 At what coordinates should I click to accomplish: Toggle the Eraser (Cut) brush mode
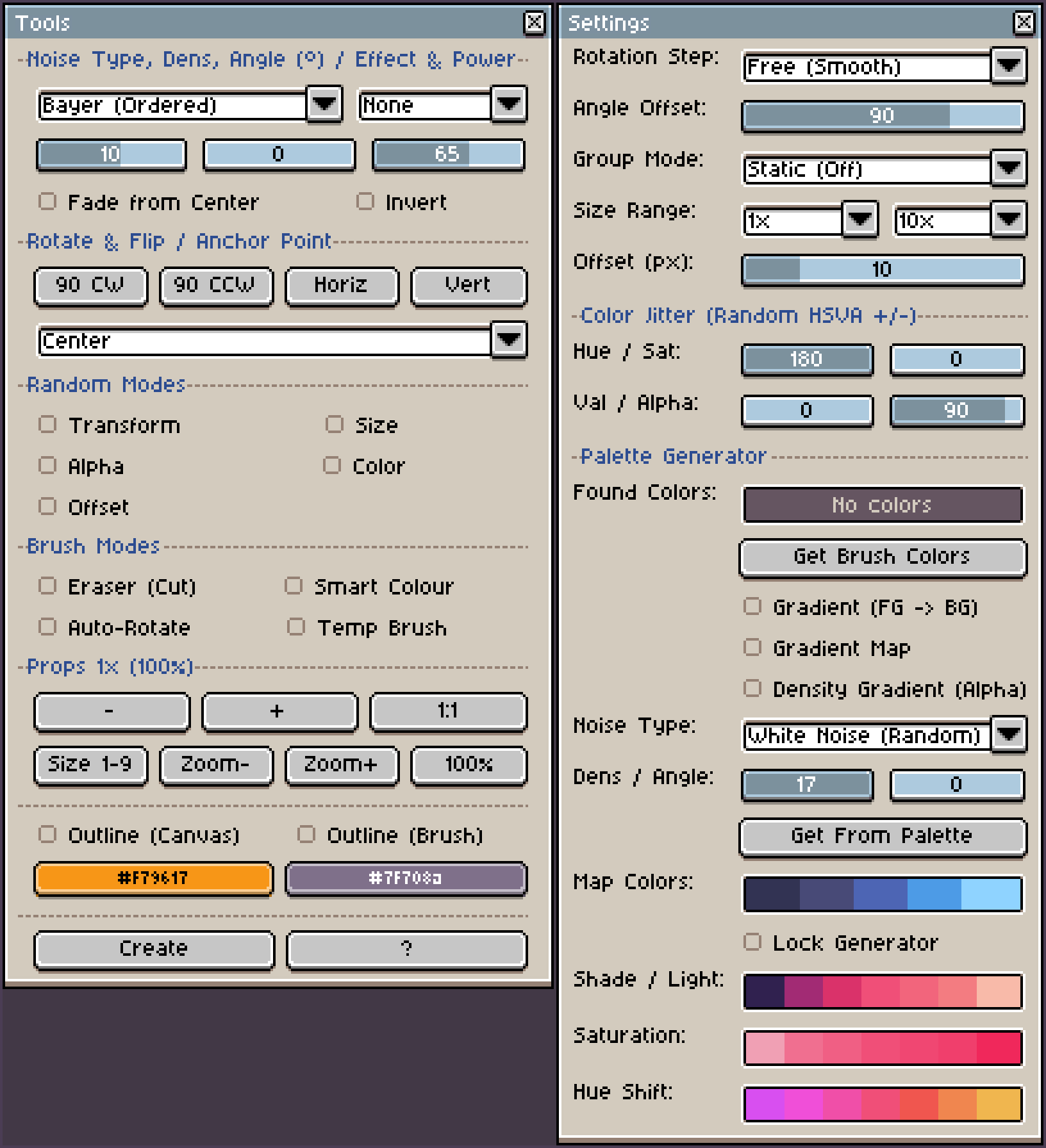coord(47,586)
